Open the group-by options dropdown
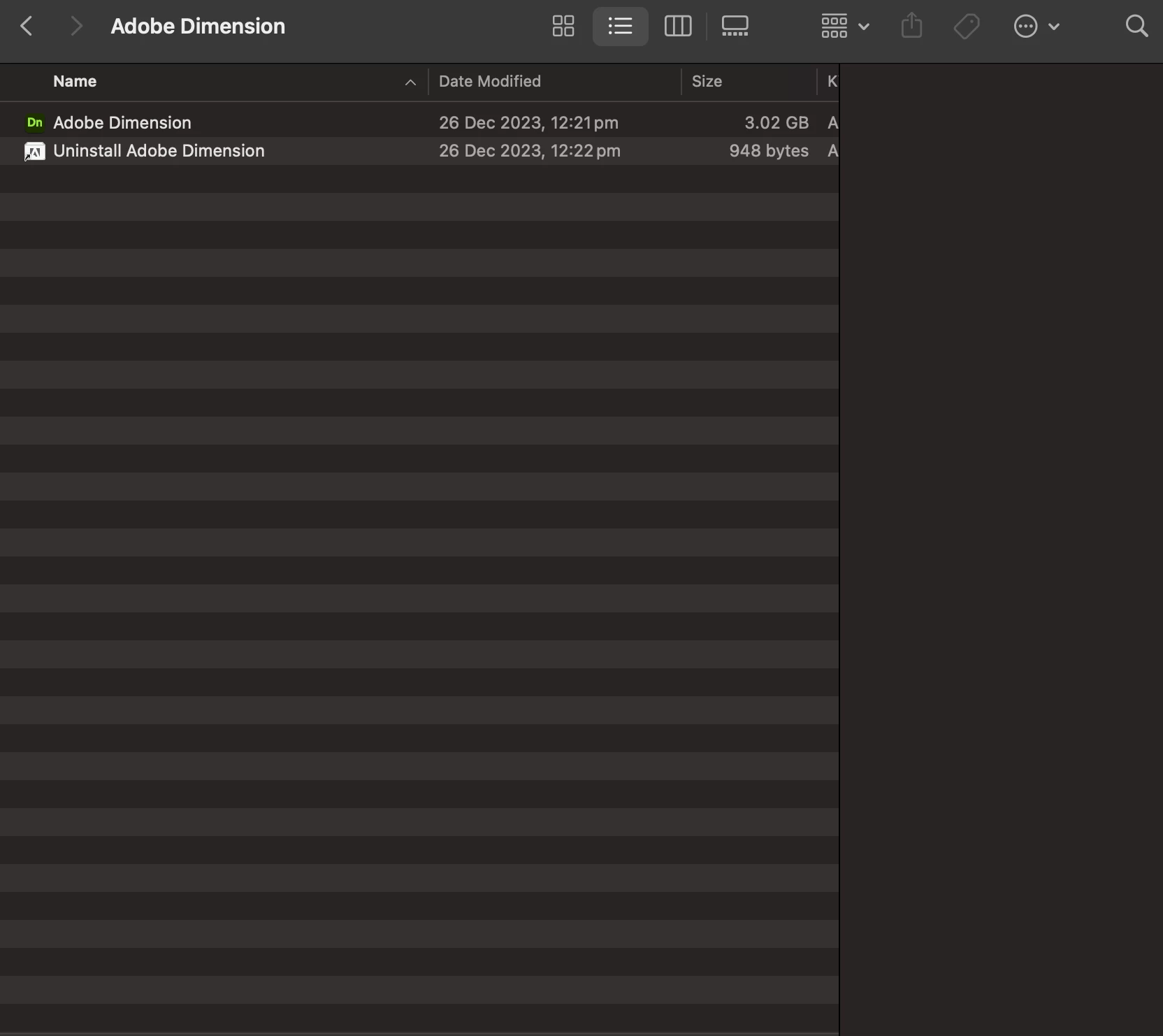Viewport: 1163px width, 1036px height. (x=845, y=27)
